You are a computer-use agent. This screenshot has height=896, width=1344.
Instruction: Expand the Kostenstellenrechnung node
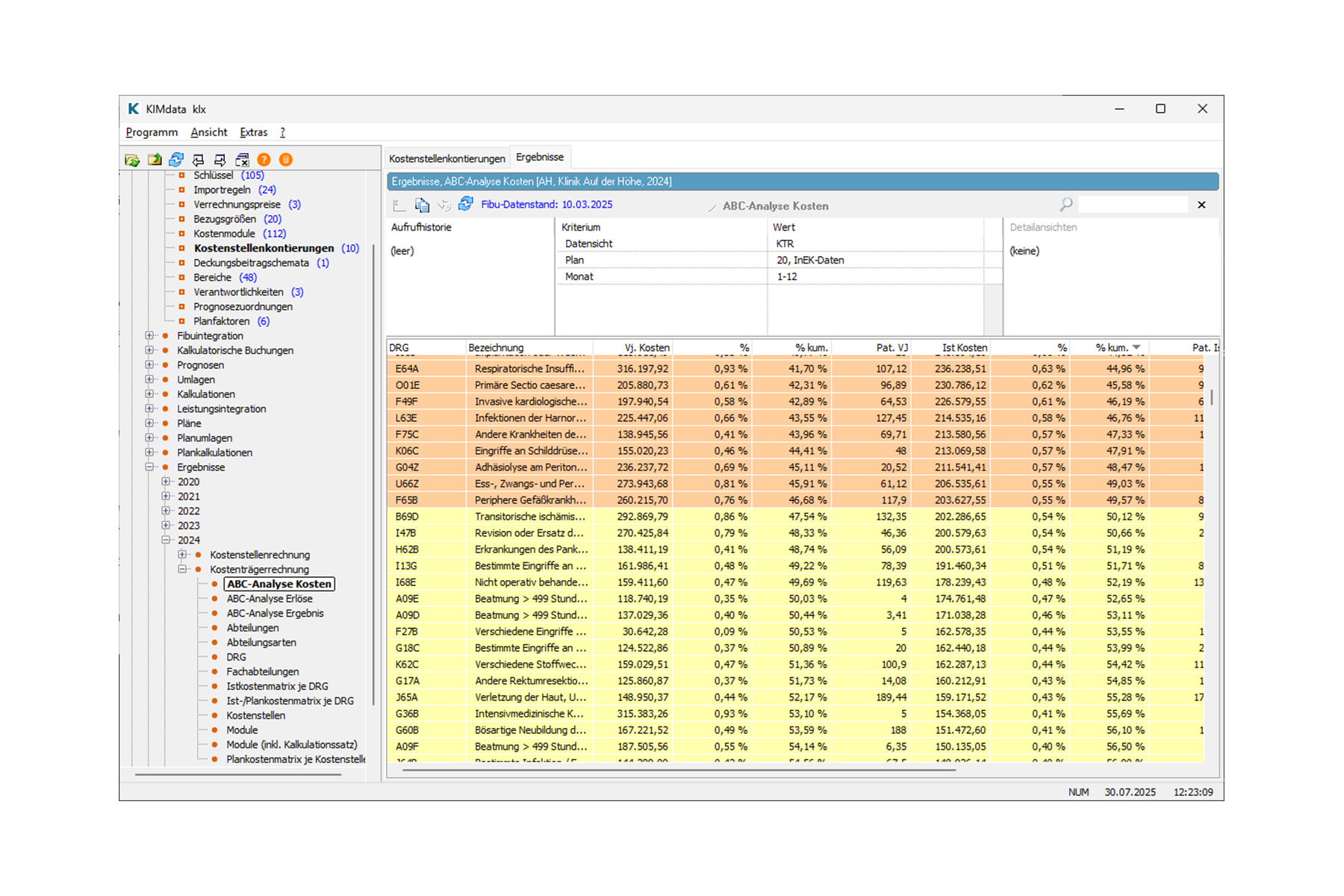(182, 555)
